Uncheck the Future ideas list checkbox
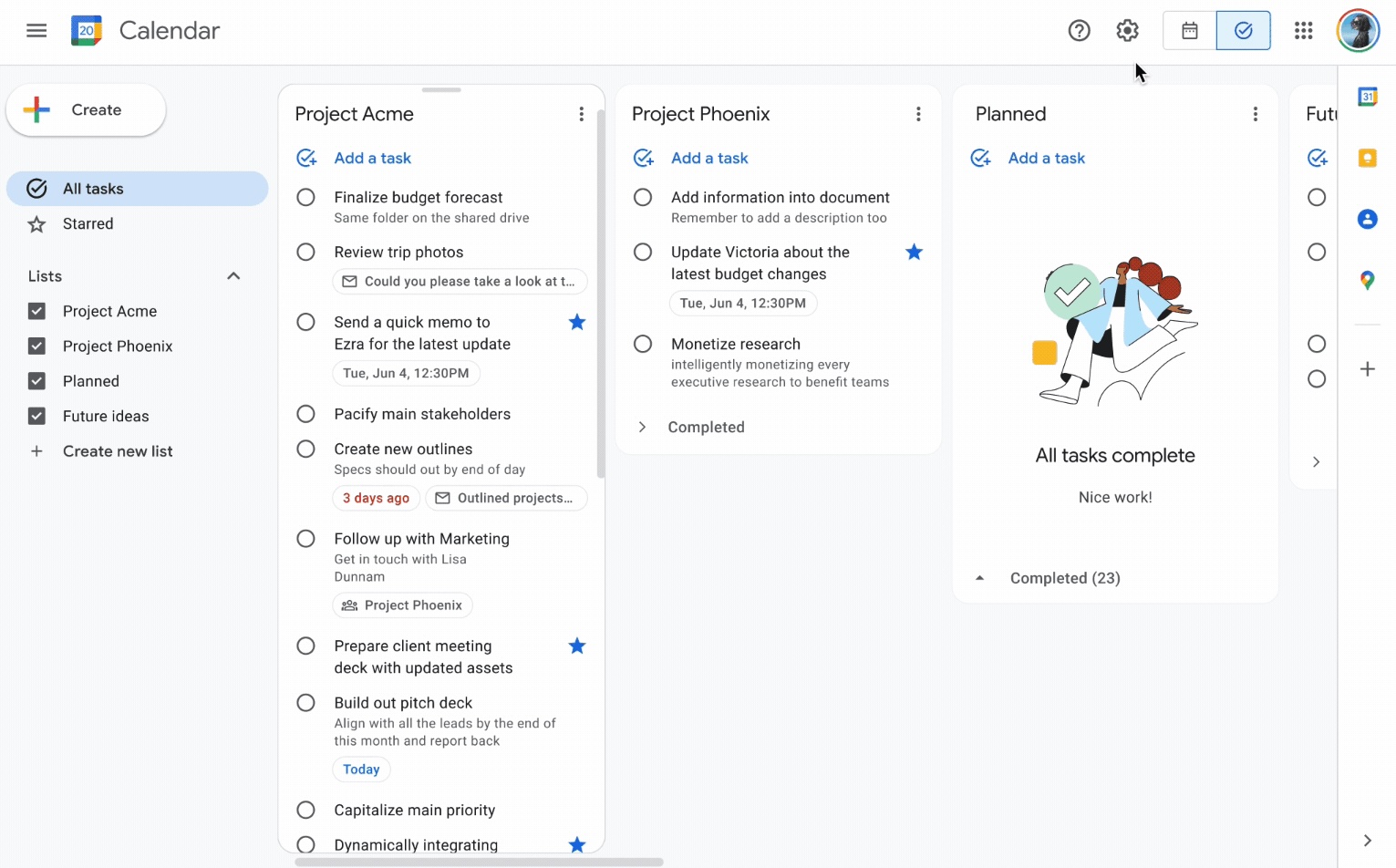Image resolution: width=1396 pixels, height=868 pixels. pos(36,417)
